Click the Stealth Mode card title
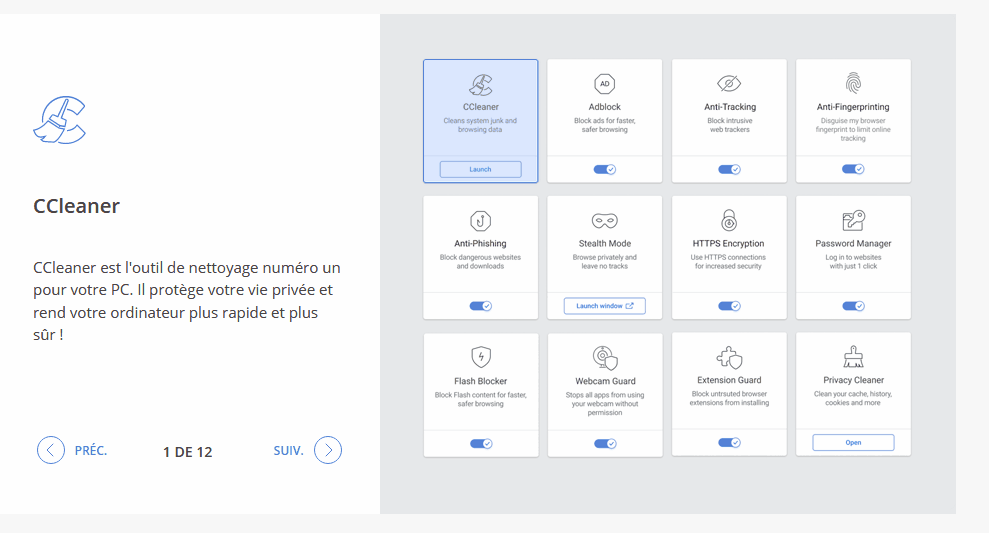This screenshot has height=533, width=989. coord(605,243)
